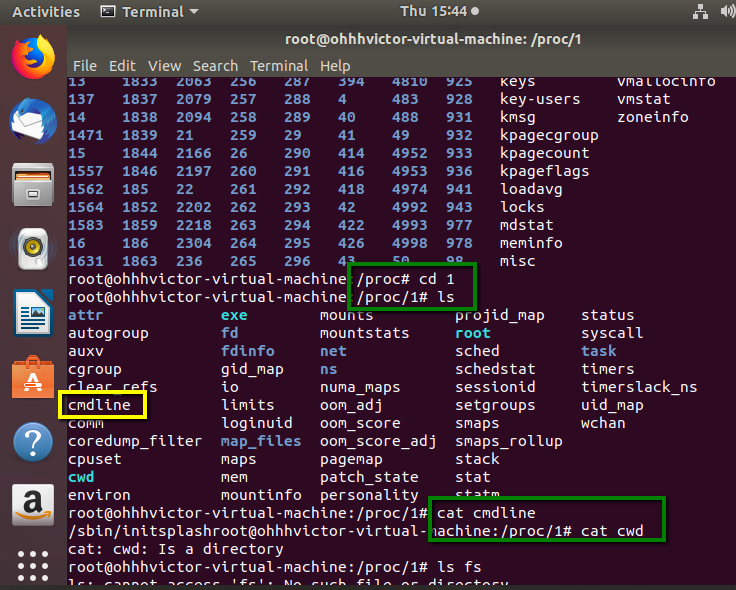This screenshot has height=590, width=736.
Task: Click the meminfo entry
Action: click(531, 243)
